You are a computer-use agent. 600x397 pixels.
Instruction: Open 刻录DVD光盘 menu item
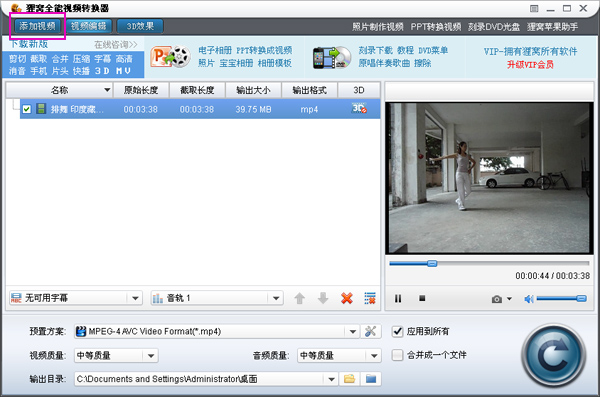[494, 27]
